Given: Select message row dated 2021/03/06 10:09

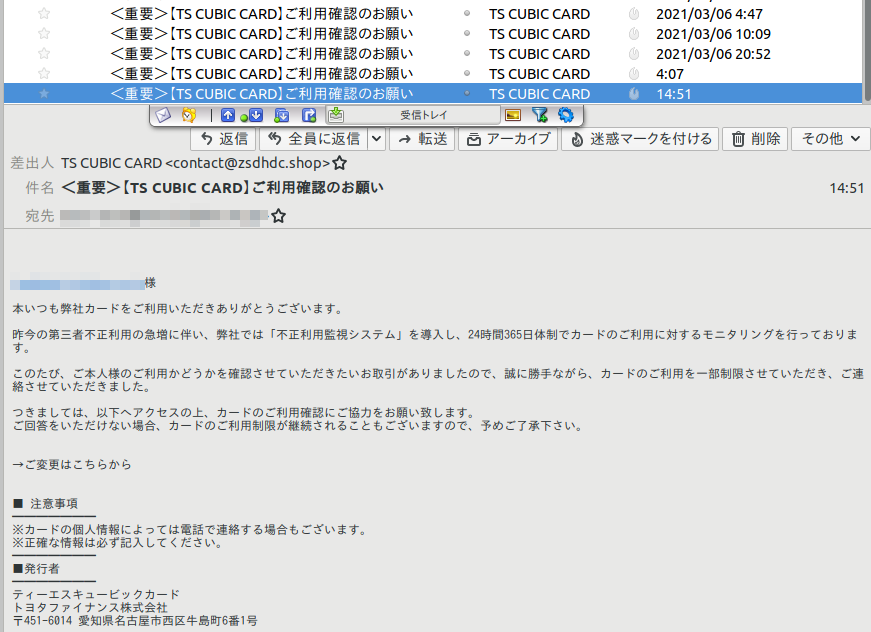Looking at the screenshot, I should 433,34.
